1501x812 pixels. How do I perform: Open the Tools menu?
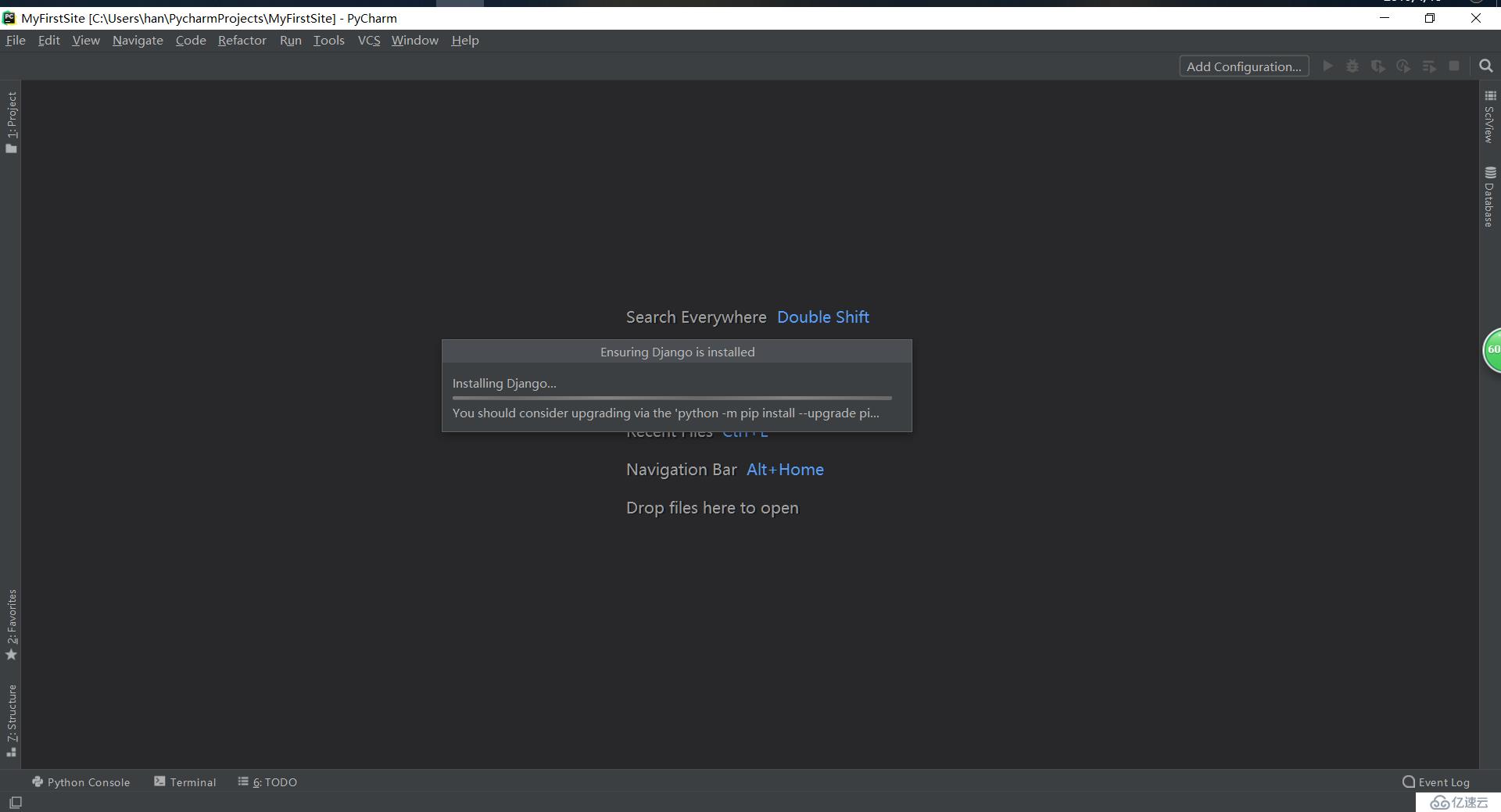[x=329, y=41]
